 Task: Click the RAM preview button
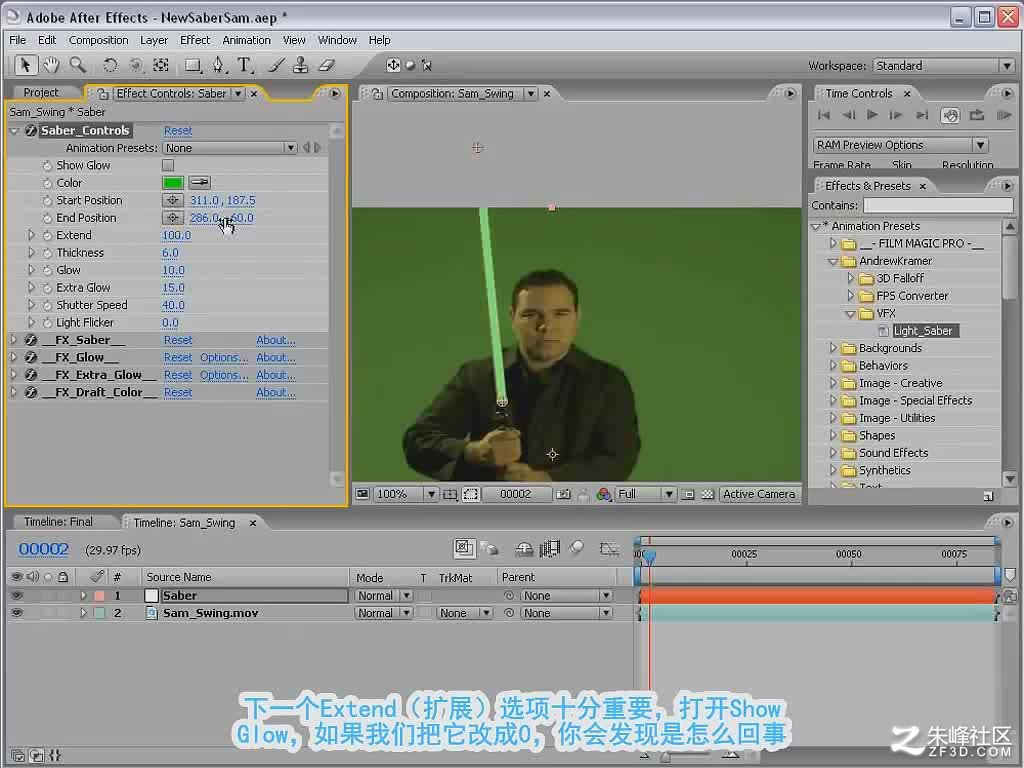pyautogui.click(x=1004, y=116)
